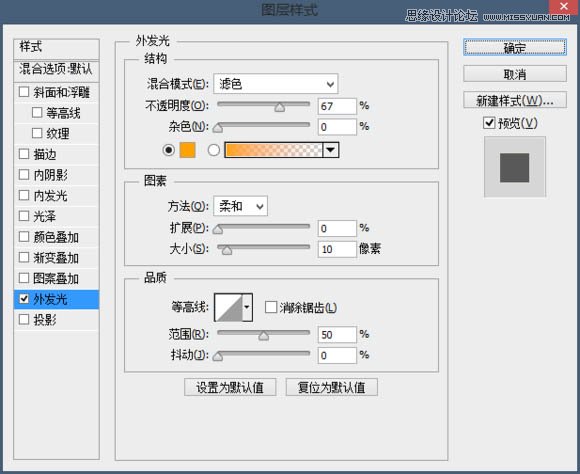Tick the 纹理 checkbox
This screenshot has width=580, height=474.
pyautogui.click(x=37, y=133)
